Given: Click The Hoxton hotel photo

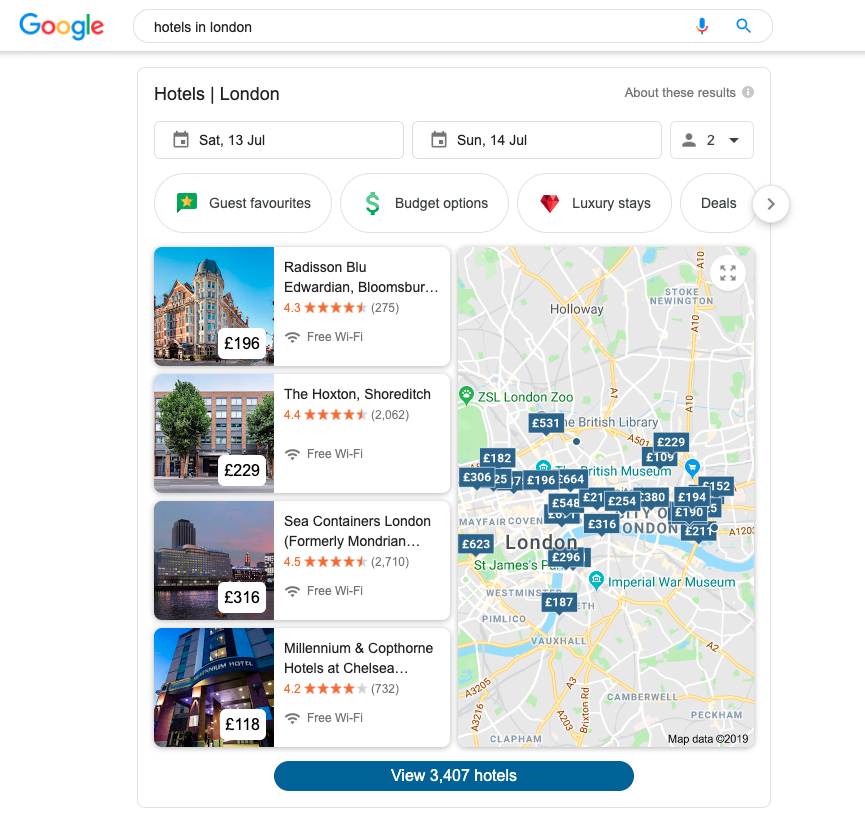Looking at the screenshot, I should click(x=214, y=433).
